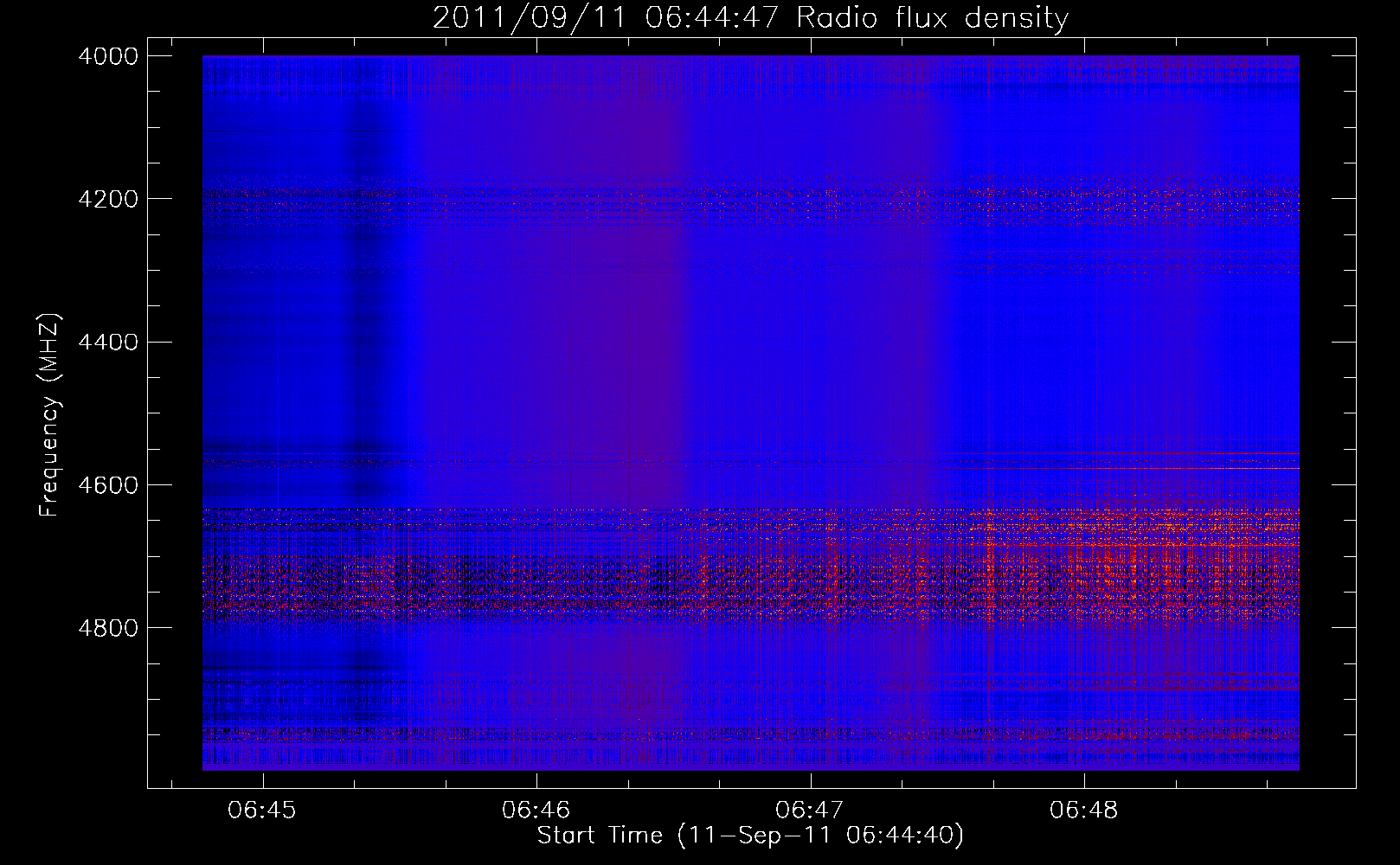The width and height of the screenshot is (1400, 865).
Task: Click the 06:48 time axis label
Action: tap(1083, 811)
